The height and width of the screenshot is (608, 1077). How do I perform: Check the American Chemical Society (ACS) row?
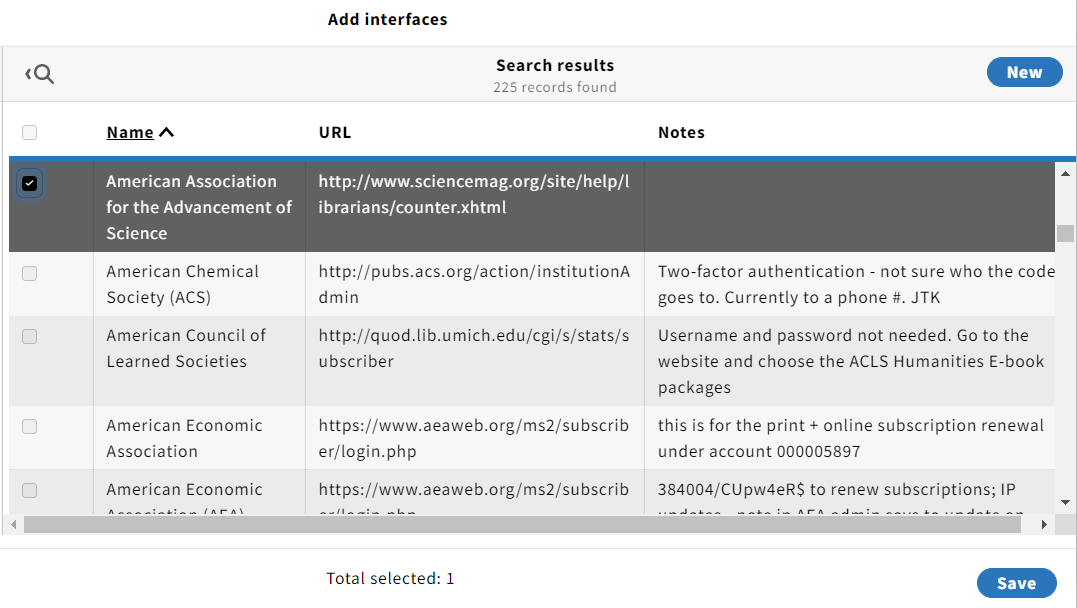point(30,273)
